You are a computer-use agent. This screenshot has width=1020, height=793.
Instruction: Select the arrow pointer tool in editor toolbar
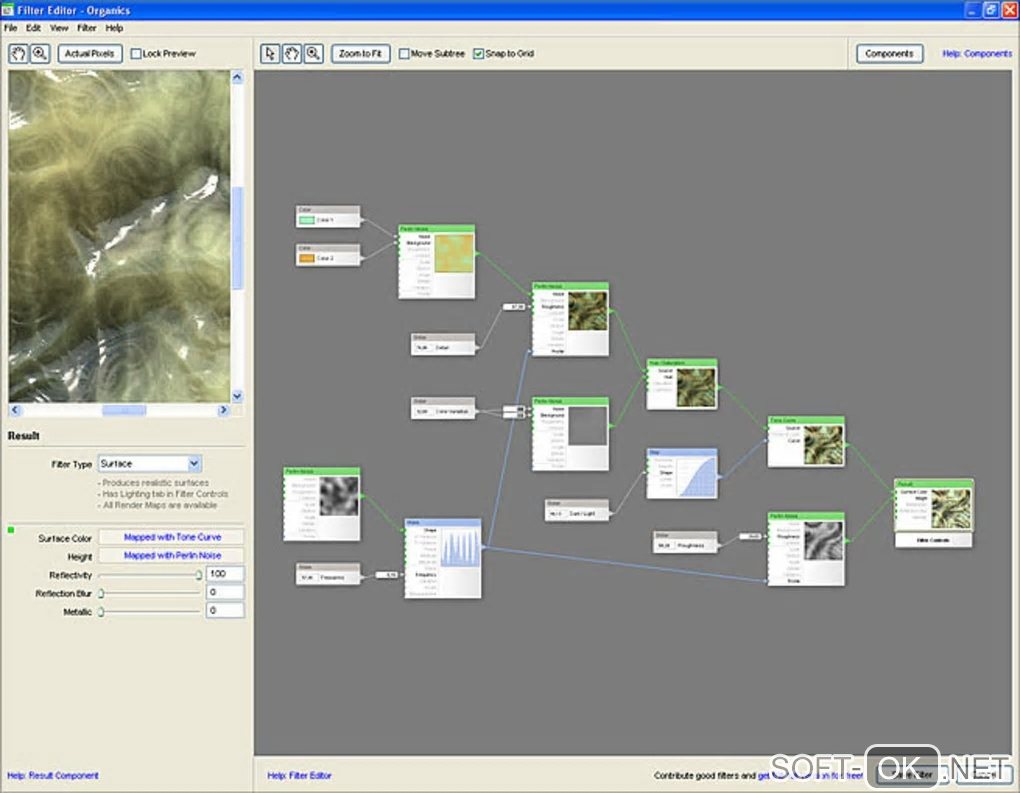270,53
